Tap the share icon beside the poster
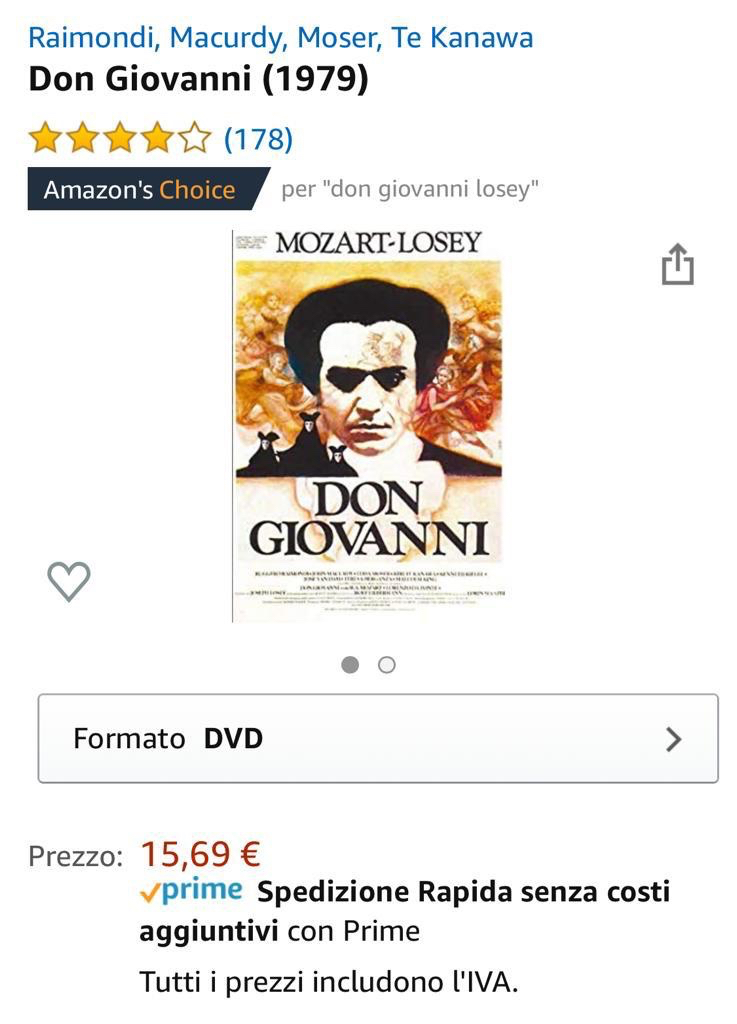Screen dimensions: 737x1024 678,264
